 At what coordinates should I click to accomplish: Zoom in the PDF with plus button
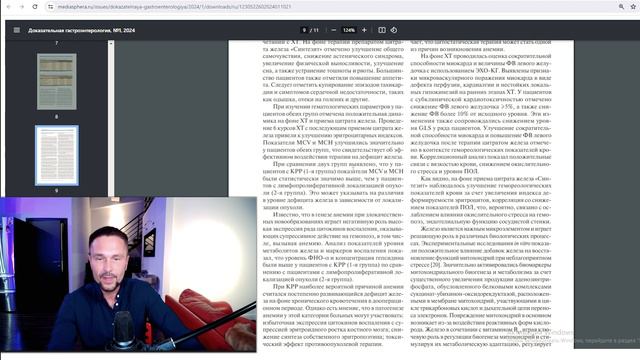tap(364, 30)
